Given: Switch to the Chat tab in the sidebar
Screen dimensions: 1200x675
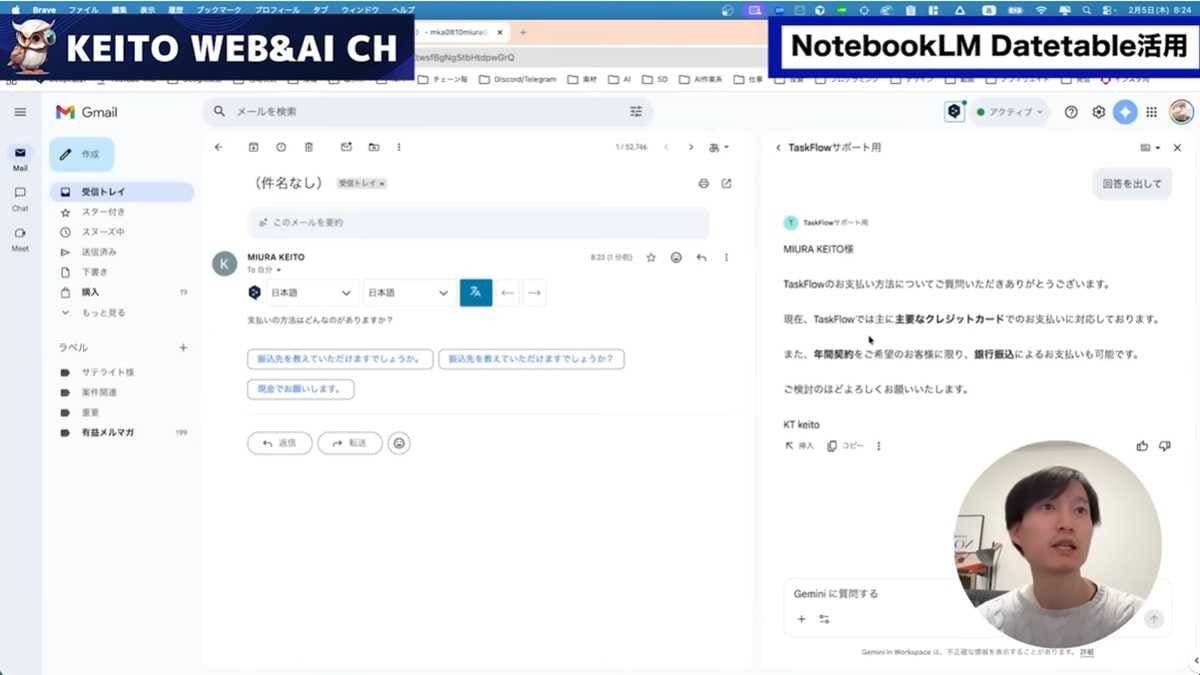Looking at the screenshot, I should 20,197.
